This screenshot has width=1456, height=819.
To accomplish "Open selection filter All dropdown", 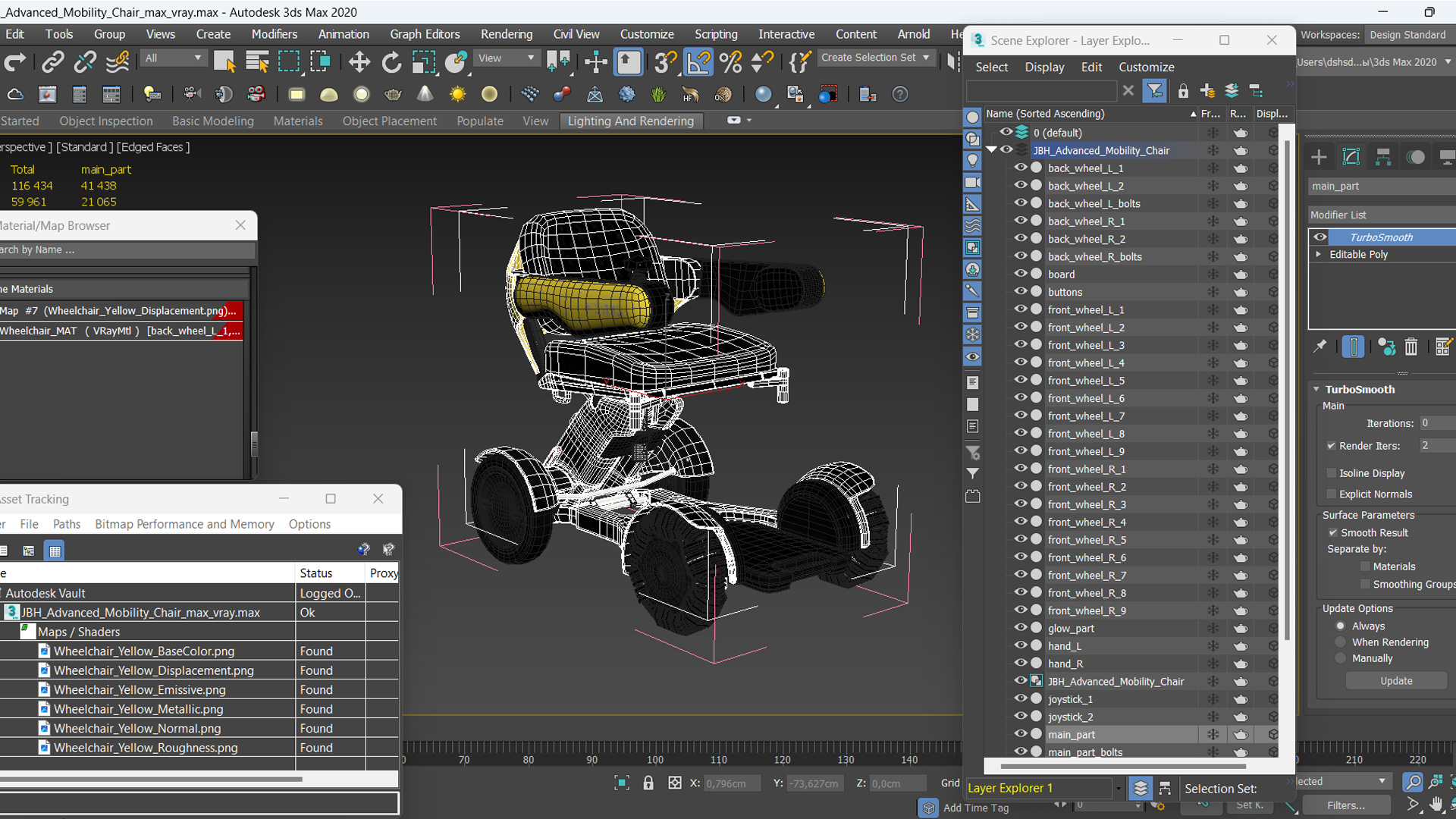I will (x=174, y=58).
